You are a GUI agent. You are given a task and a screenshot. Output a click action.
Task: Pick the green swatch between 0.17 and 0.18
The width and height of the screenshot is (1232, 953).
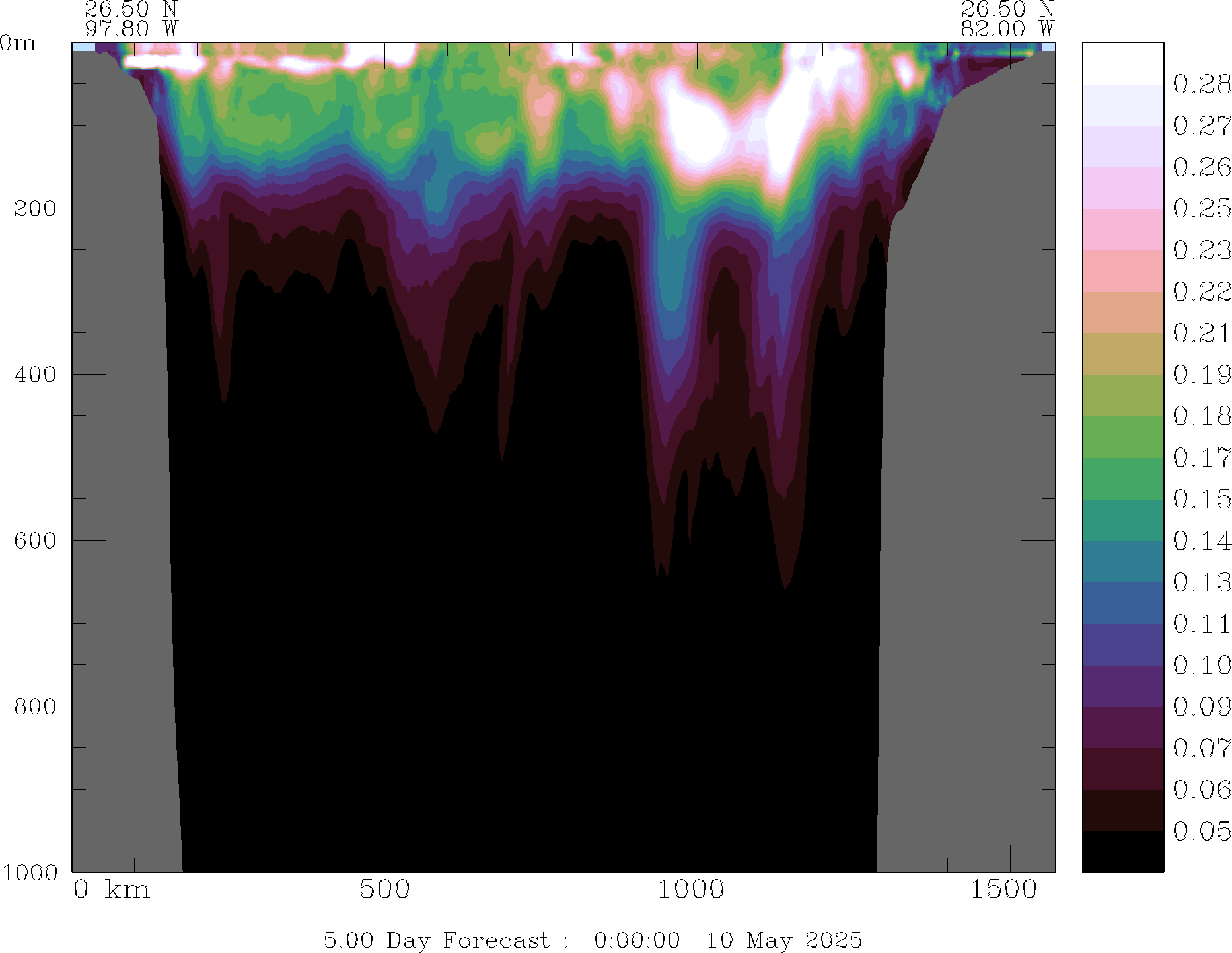(x=1122, y=437)
